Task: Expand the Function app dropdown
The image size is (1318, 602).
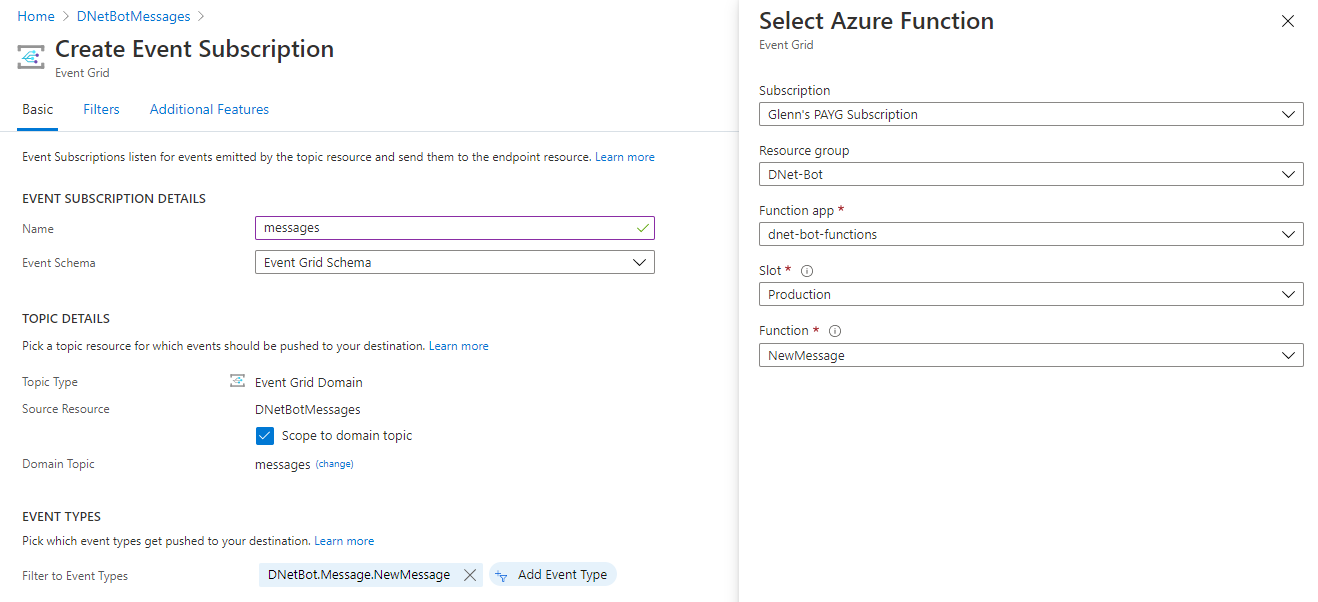Action: click(x=1030, y=234)
